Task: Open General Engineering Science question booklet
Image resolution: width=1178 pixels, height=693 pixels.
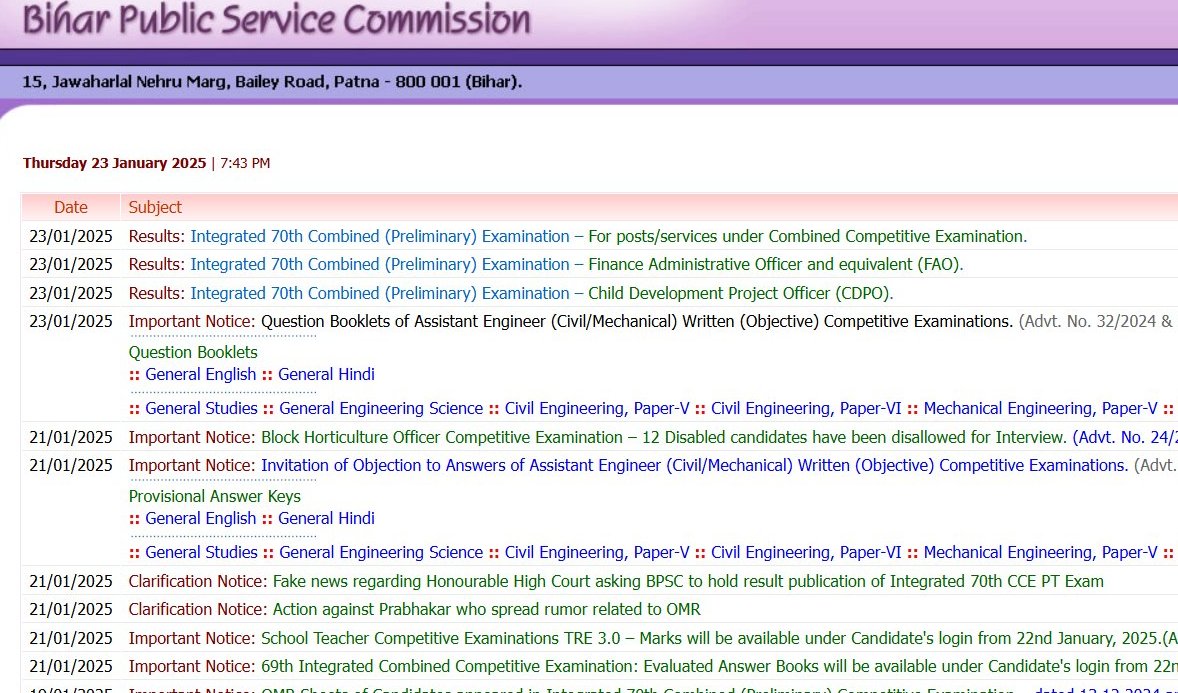Action: pos(381,408)
